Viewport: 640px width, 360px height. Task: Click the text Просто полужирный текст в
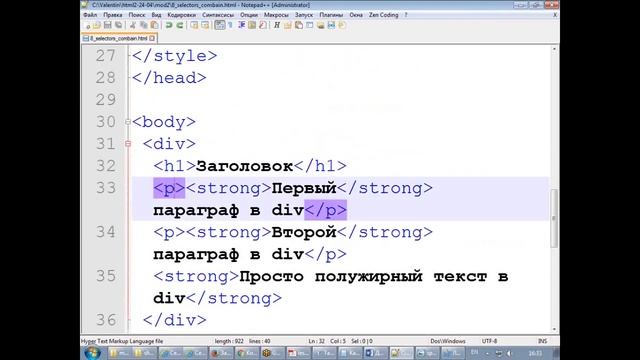pyautogui.click(x=373, y=277)
